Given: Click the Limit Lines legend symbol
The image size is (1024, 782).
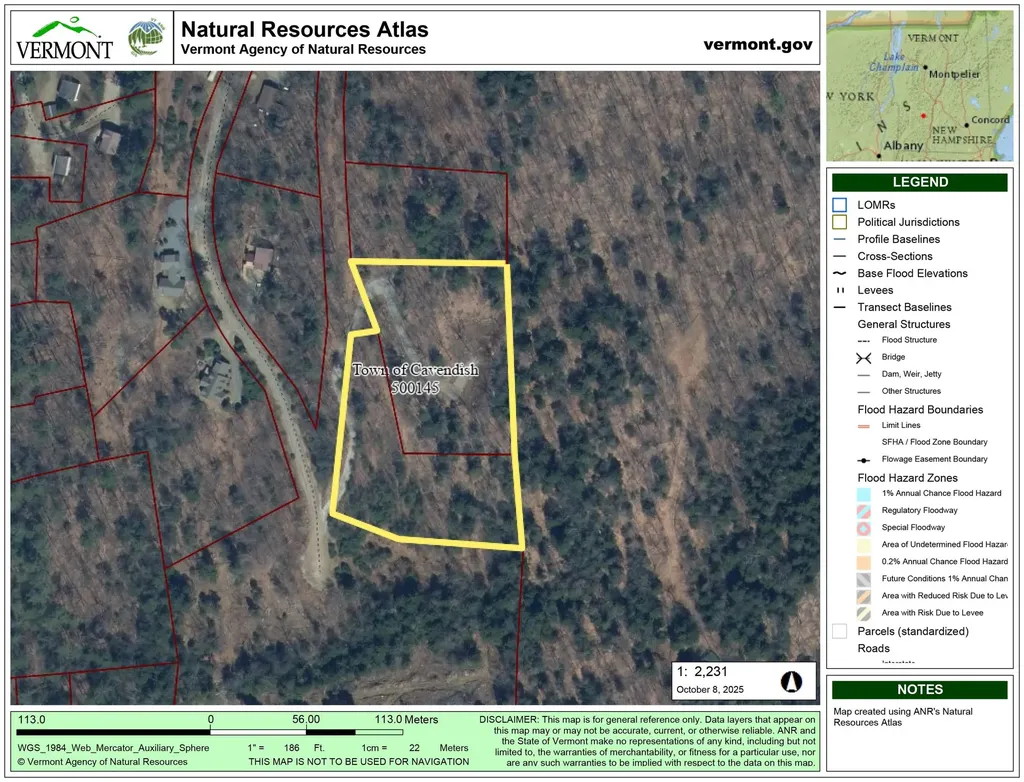Looking at the screenshot, I should click(864, 425).
